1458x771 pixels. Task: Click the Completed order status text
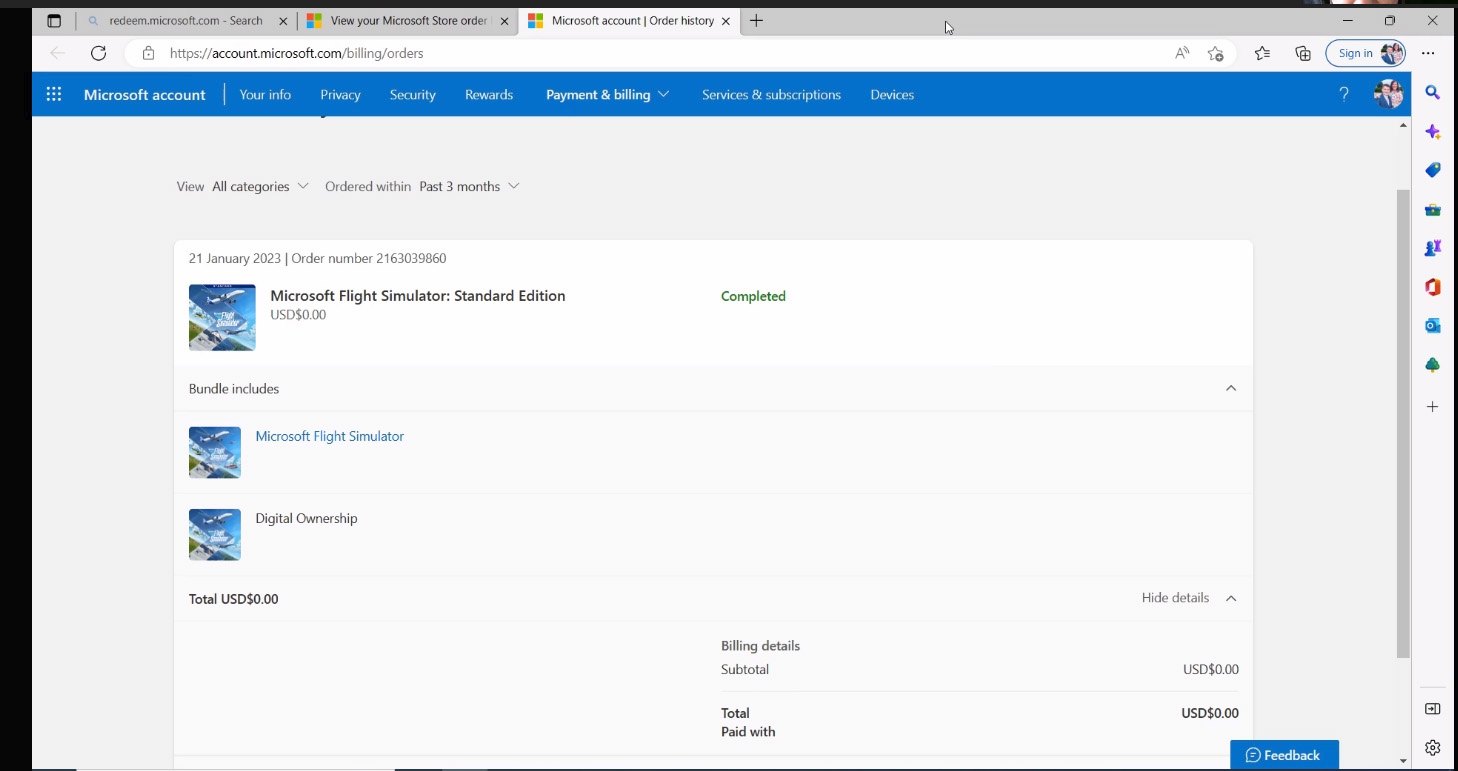(x=753, y=296)
